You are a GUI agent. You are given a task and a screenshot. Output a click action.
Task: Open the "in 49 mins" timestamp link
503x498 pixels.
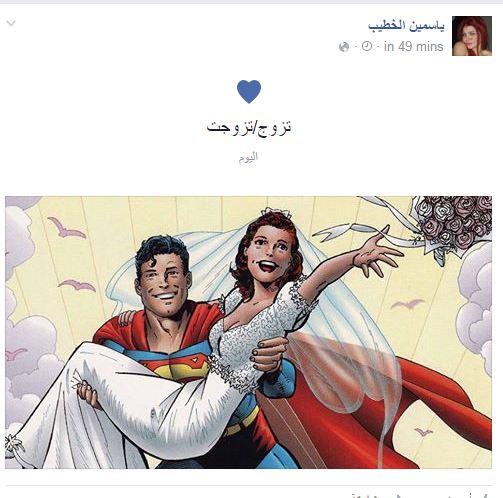click(x=414, y=46)
